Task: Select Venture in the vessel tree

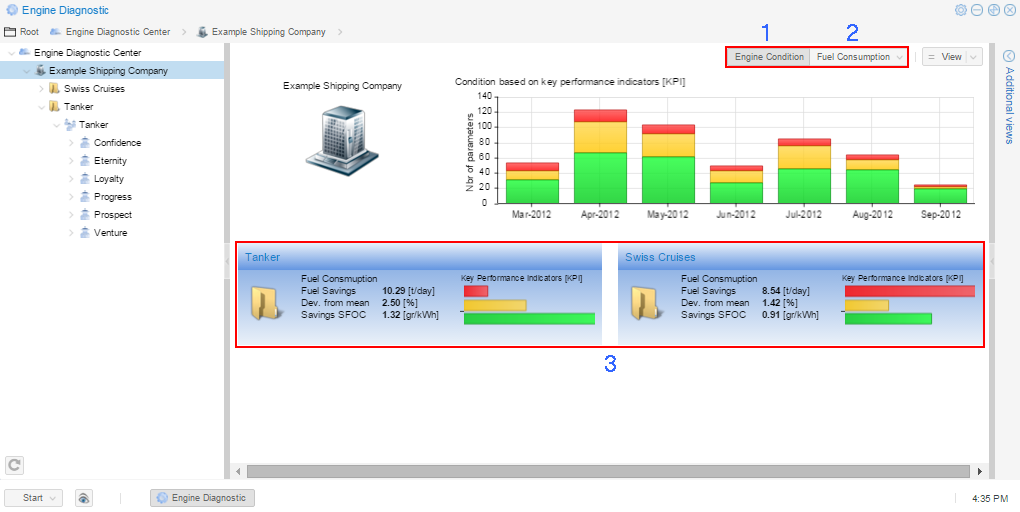Action: (111, 232)
